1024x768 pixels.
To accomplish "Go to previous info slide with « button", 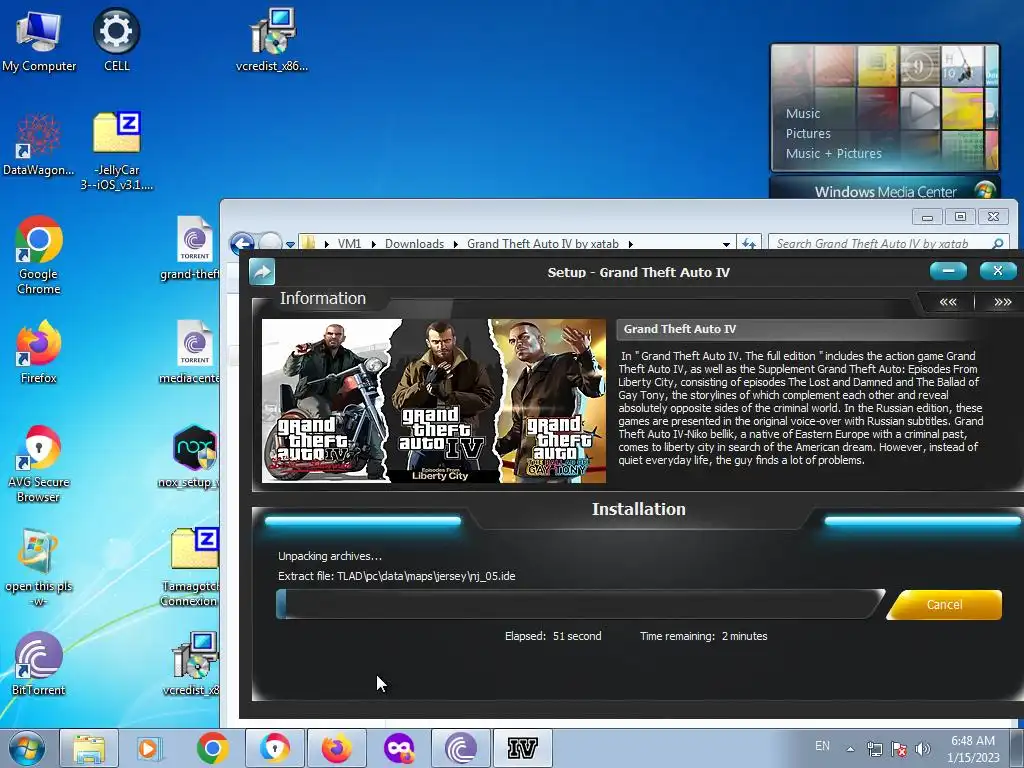I will pyautogui.click(x=948, y=302).
